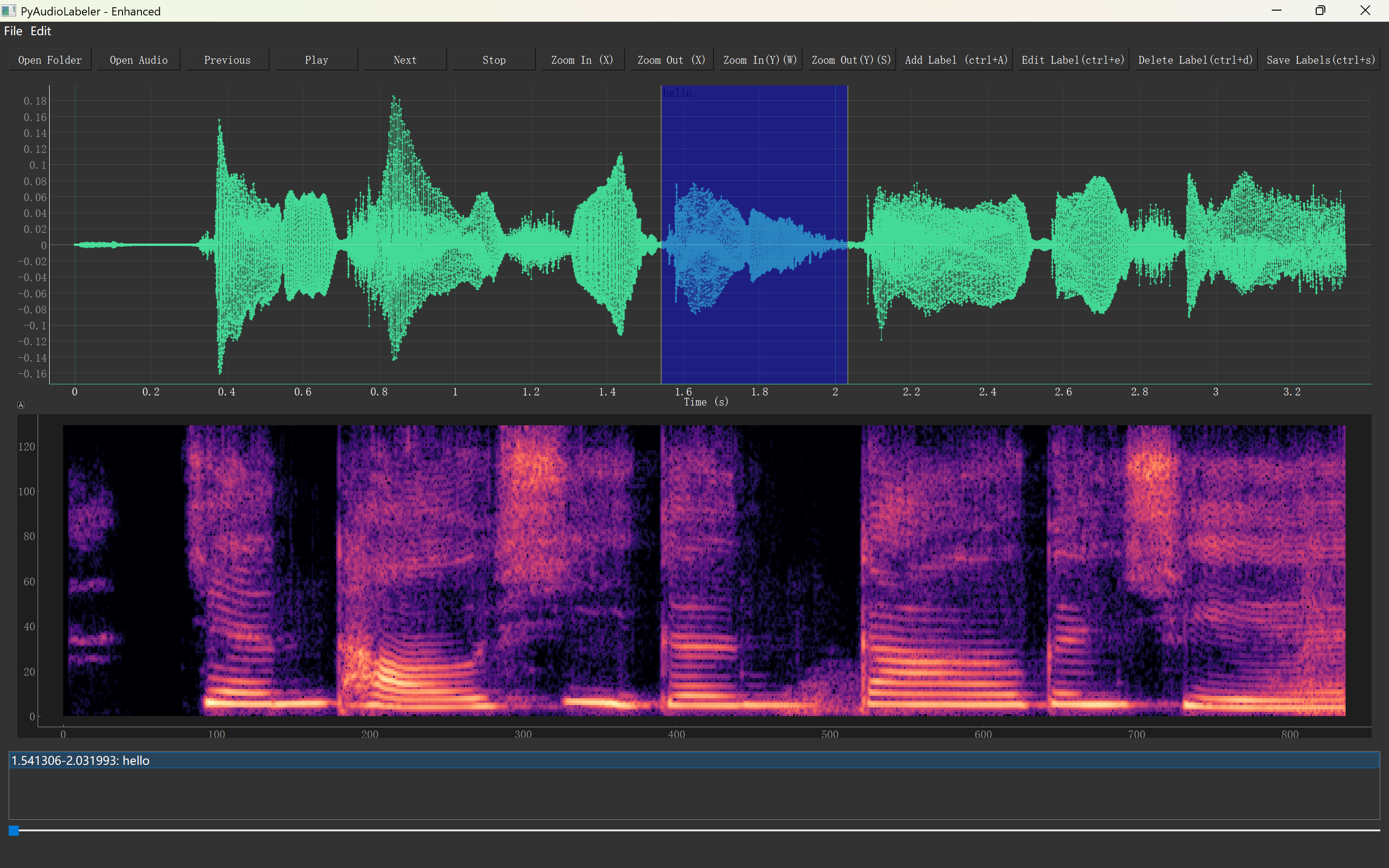Viewport: 1389px width, 868px height.
Task: Stop audio playback
Action: click(x=493, y=60)
